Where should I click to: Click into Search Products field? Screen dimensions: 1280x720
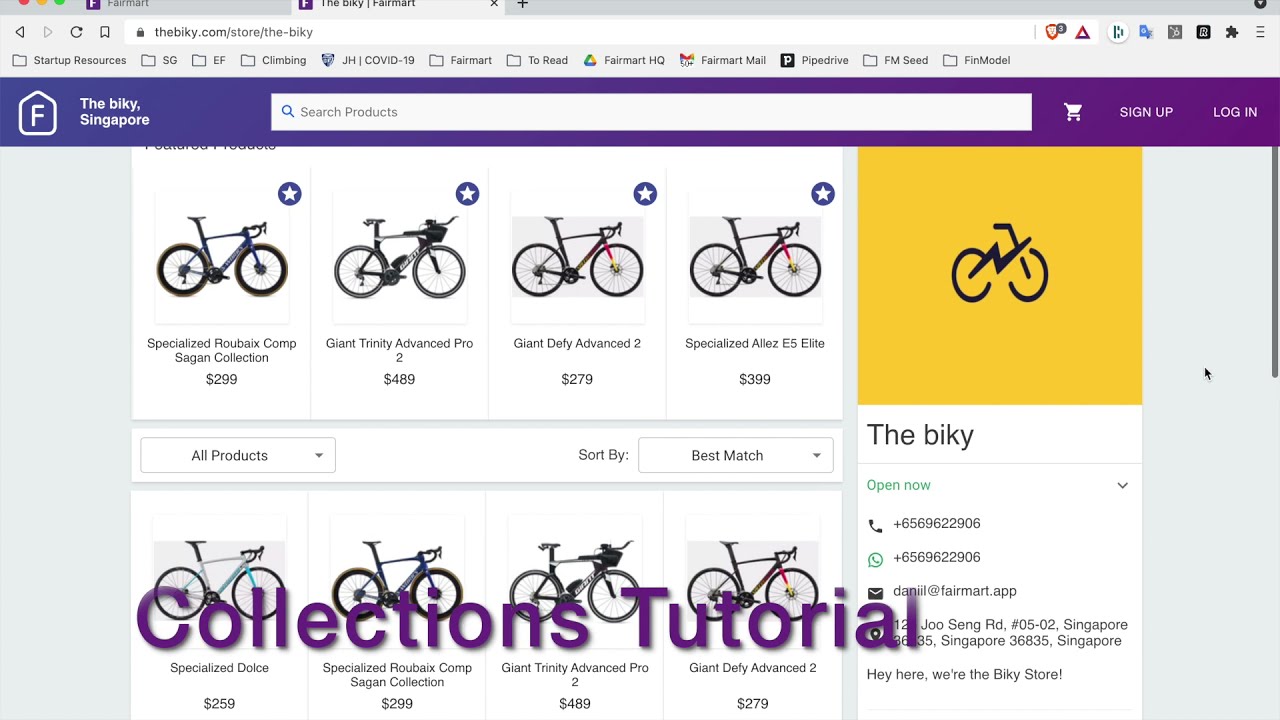pyautogui.click(x=651, y=112)
